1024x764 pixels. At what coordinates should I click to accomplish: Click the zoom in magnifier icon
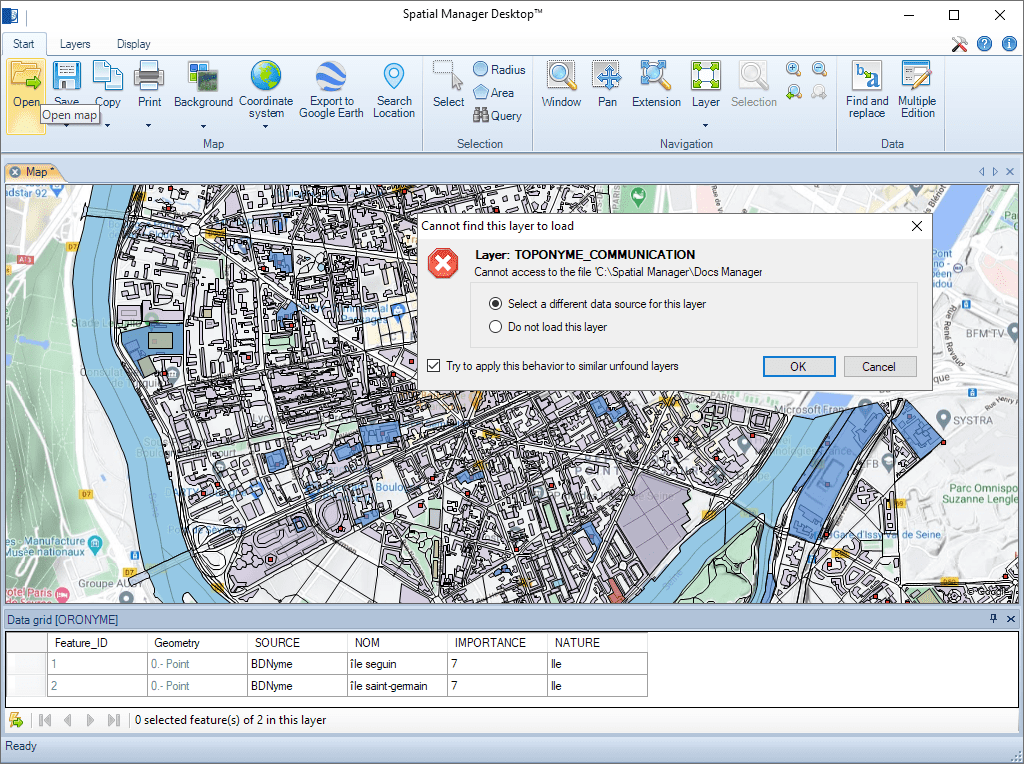[x=793, y=69]
